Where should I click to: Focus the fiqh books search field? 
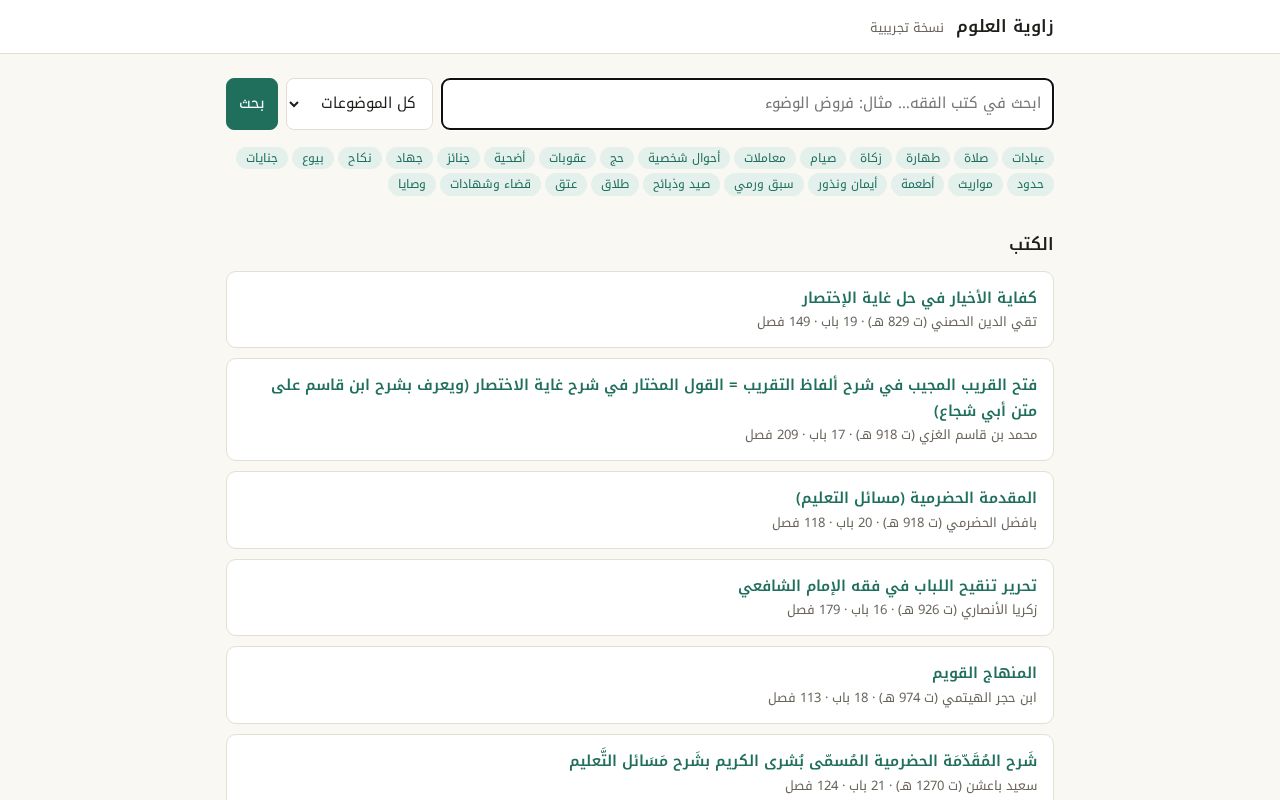click(x=747, y=104)
